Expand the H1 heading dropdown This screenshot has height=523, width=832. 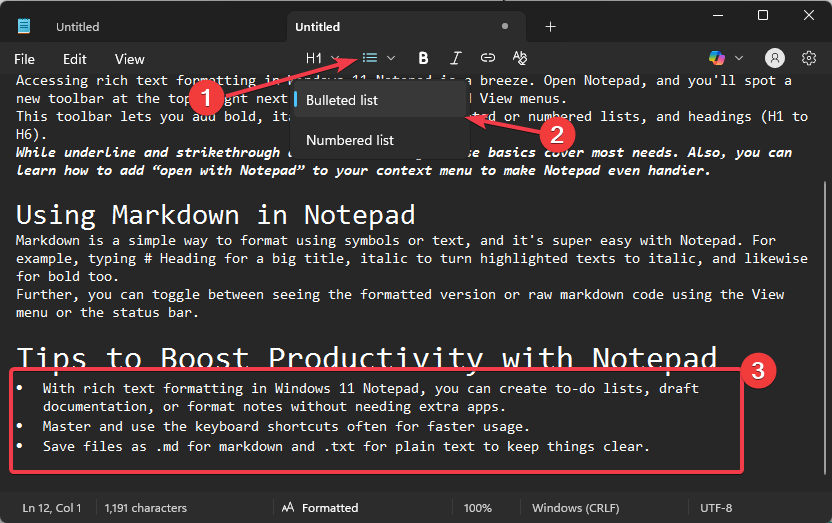pyautogui.click(x=322, y=58)
